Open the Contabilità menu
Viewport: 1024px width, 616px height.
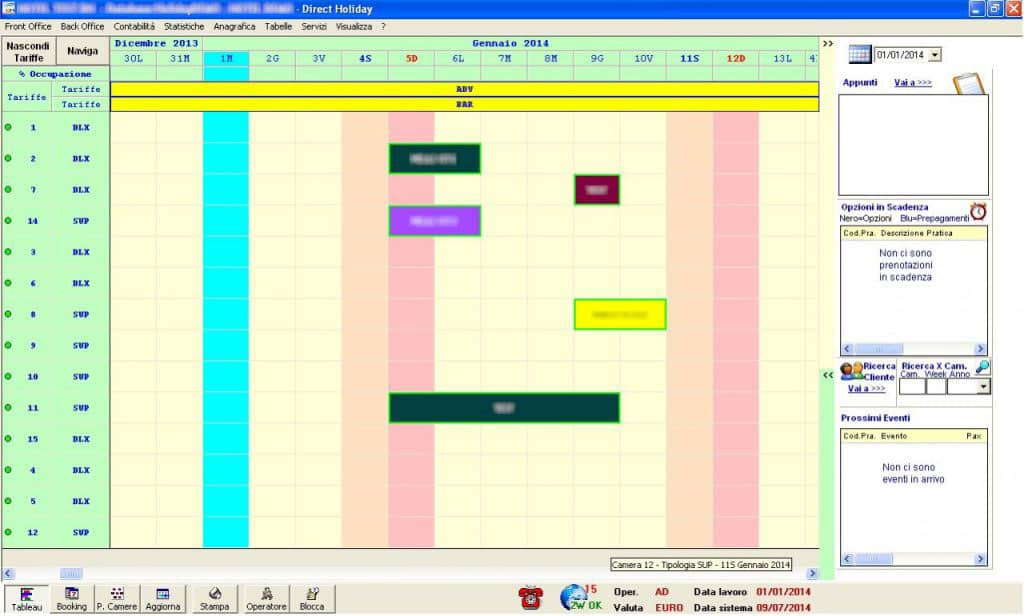[134, 26]
